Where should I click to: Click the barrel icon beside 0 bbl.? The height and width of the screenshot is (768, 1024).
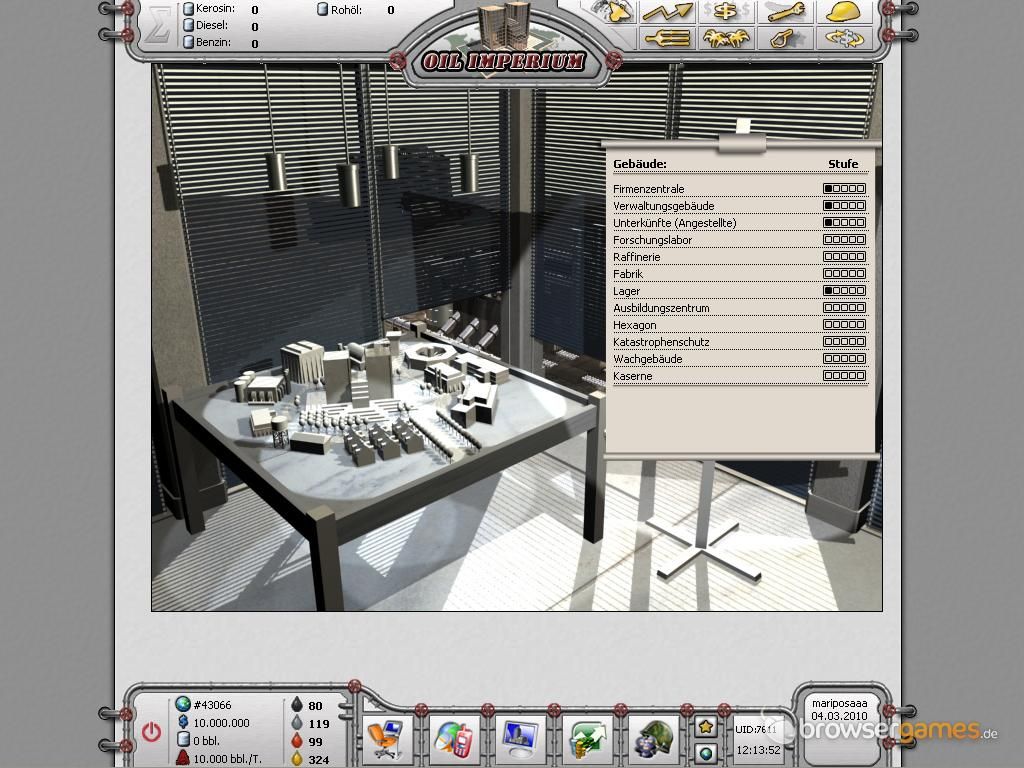(184, 740)
